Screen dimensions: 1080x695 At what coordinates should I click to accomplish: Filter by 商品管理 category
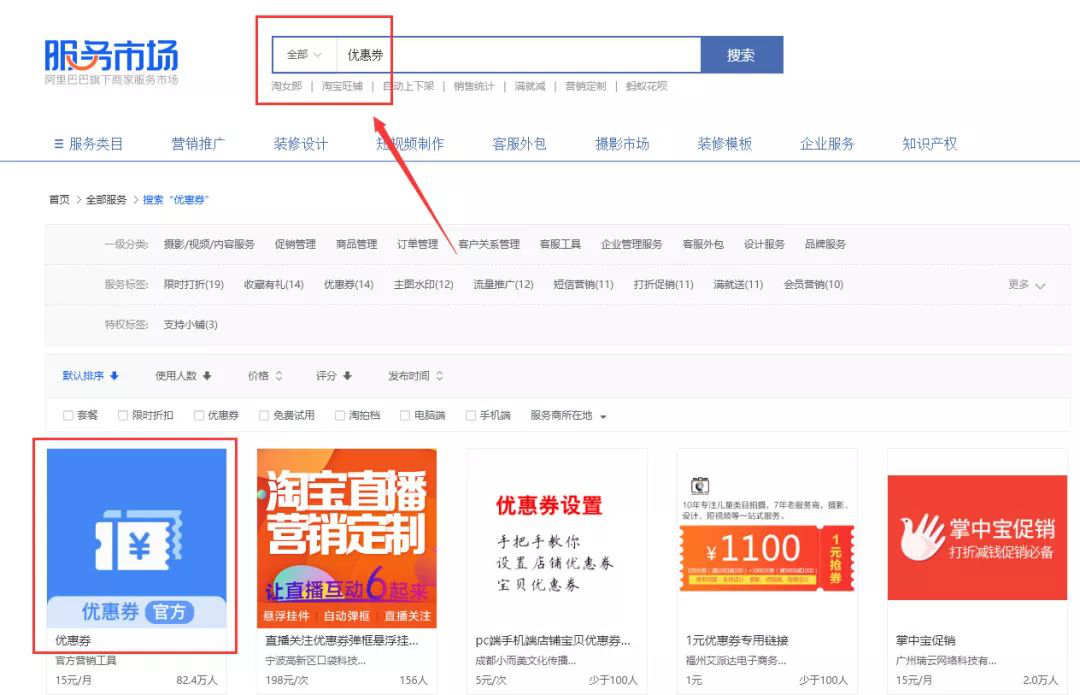coord(357,244)
